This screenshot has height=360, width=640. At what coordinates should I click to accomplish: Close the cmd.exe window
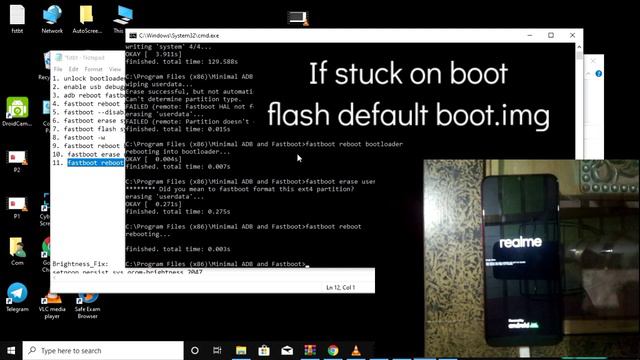coord(572,36)
